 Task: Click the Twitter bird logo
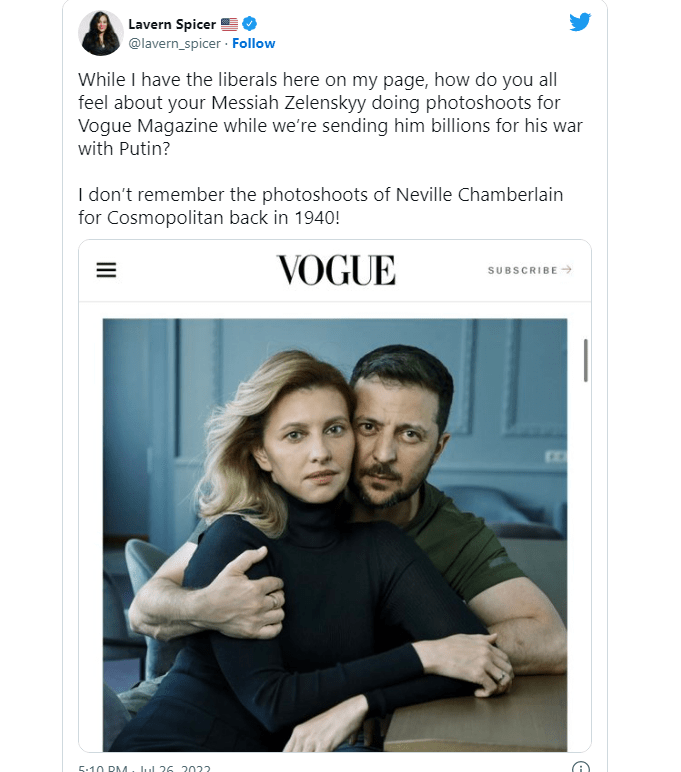pos(580,22)
